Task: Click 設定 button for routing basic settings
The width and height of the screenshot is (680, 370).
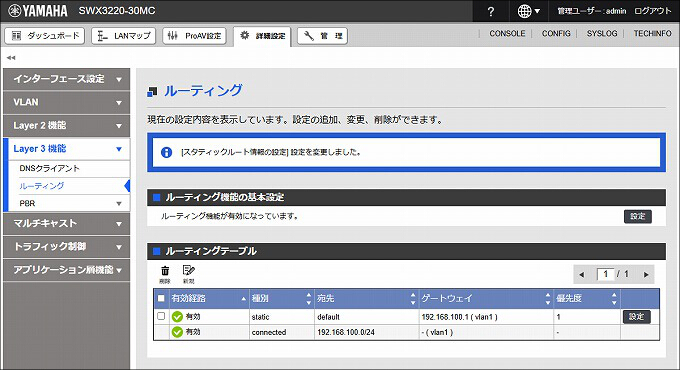Action: pos(638,216)
